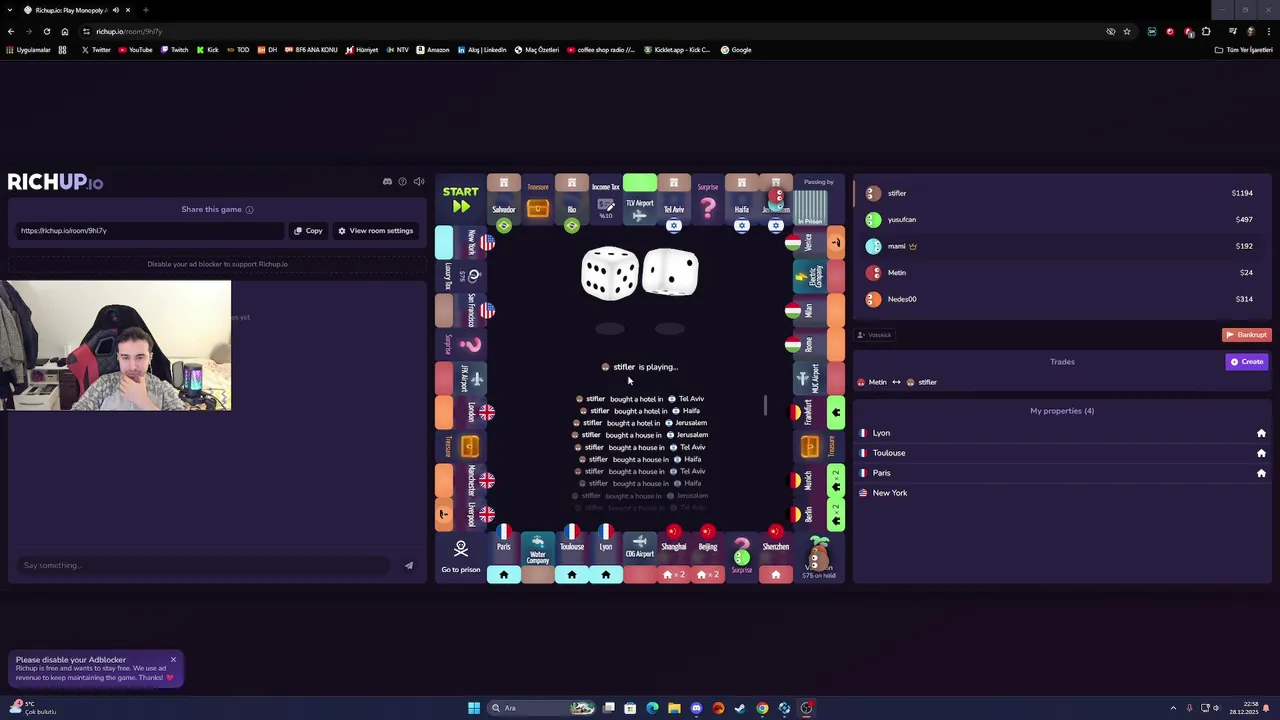Image resolution: width=1280 pixels, height=720 pixels.
Task: Click the Tel Aviv property tile
Action: 674,201
